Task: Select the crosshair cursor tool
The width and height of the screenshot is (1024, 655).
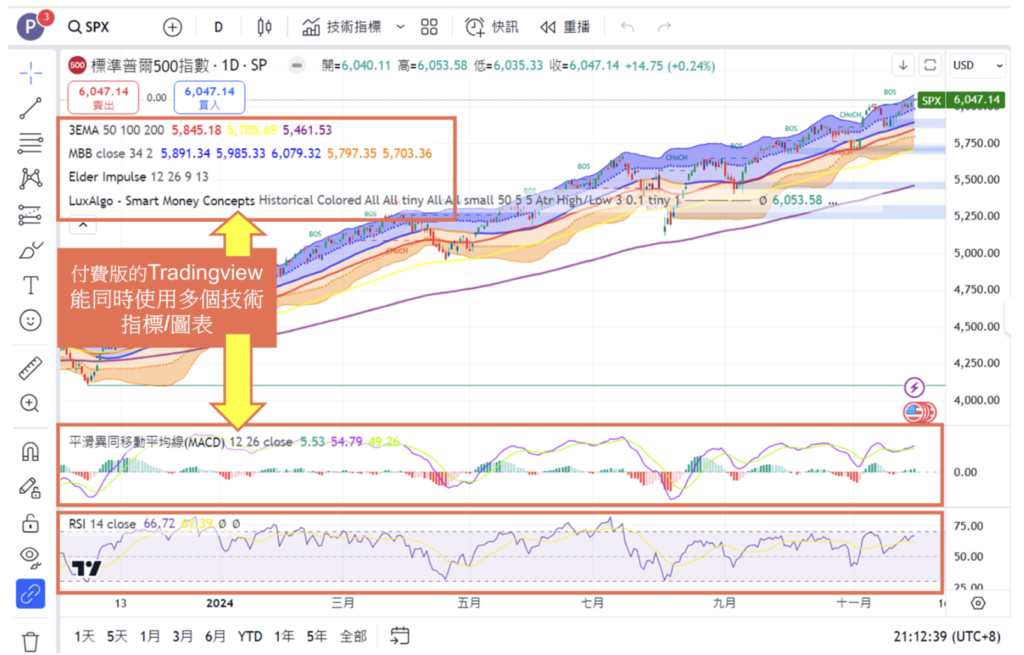Action: click(30, 73)
